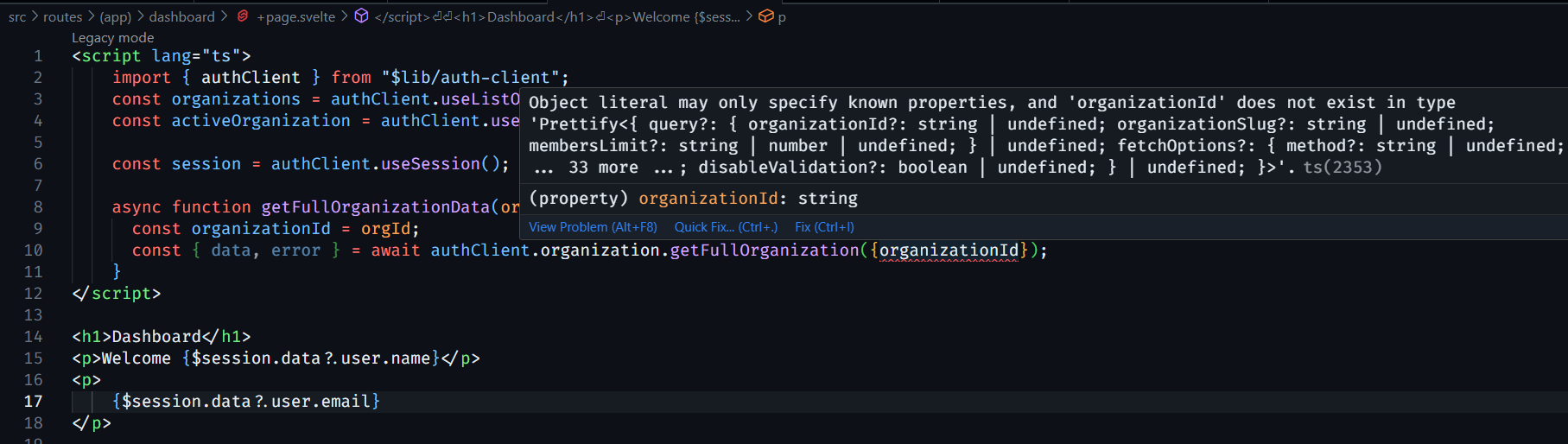Click 'organizations' variable on line 3

(x=236, y=99)
